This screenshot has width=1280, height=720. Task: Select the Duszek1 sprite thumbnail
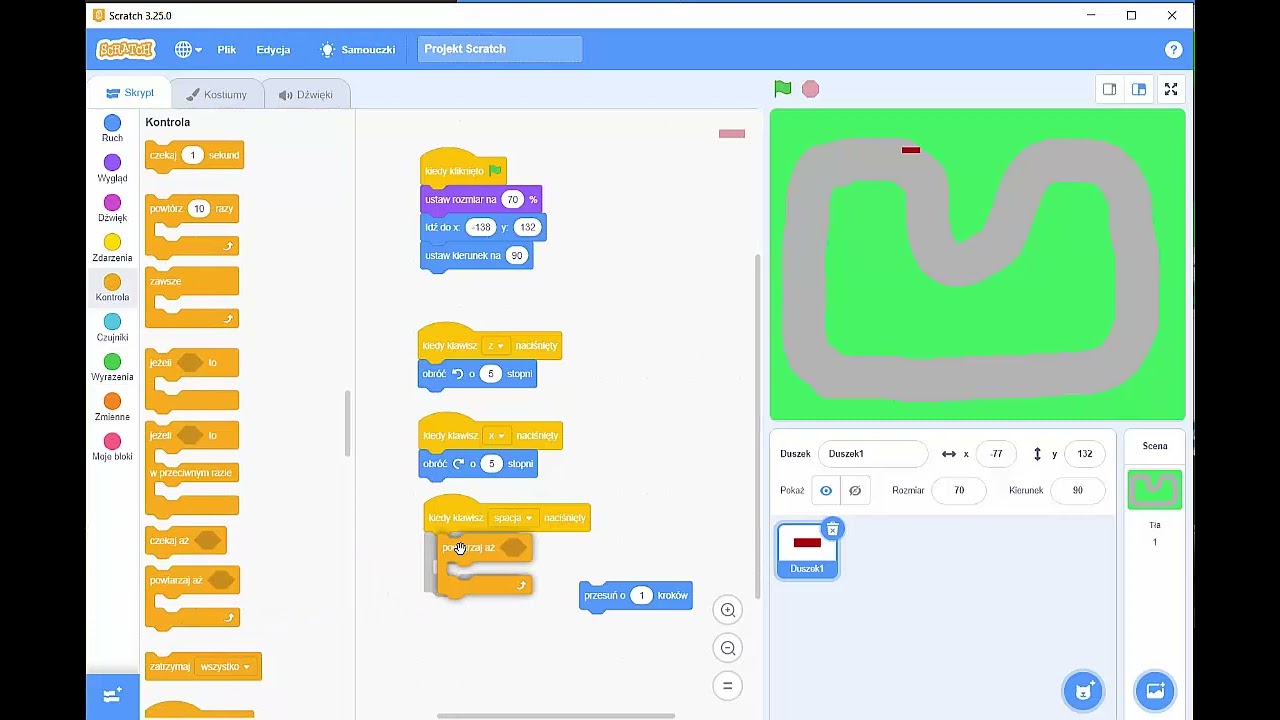(807, 551)
